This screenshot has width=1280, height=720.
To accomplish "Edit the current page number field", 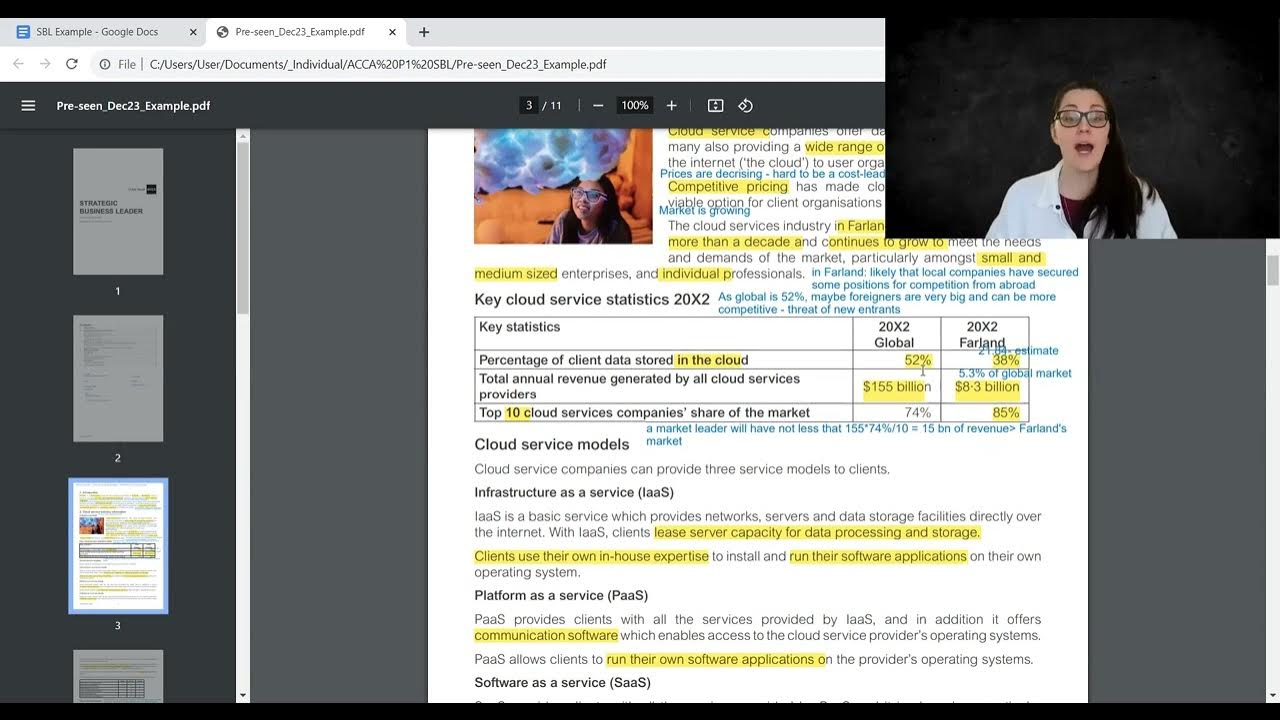I will coord(529,105).
